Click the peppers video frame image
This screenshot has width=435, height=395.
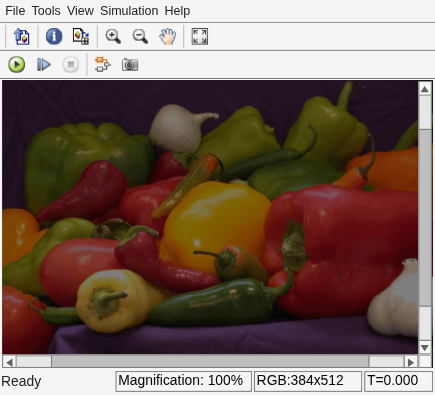click(210, 217)
